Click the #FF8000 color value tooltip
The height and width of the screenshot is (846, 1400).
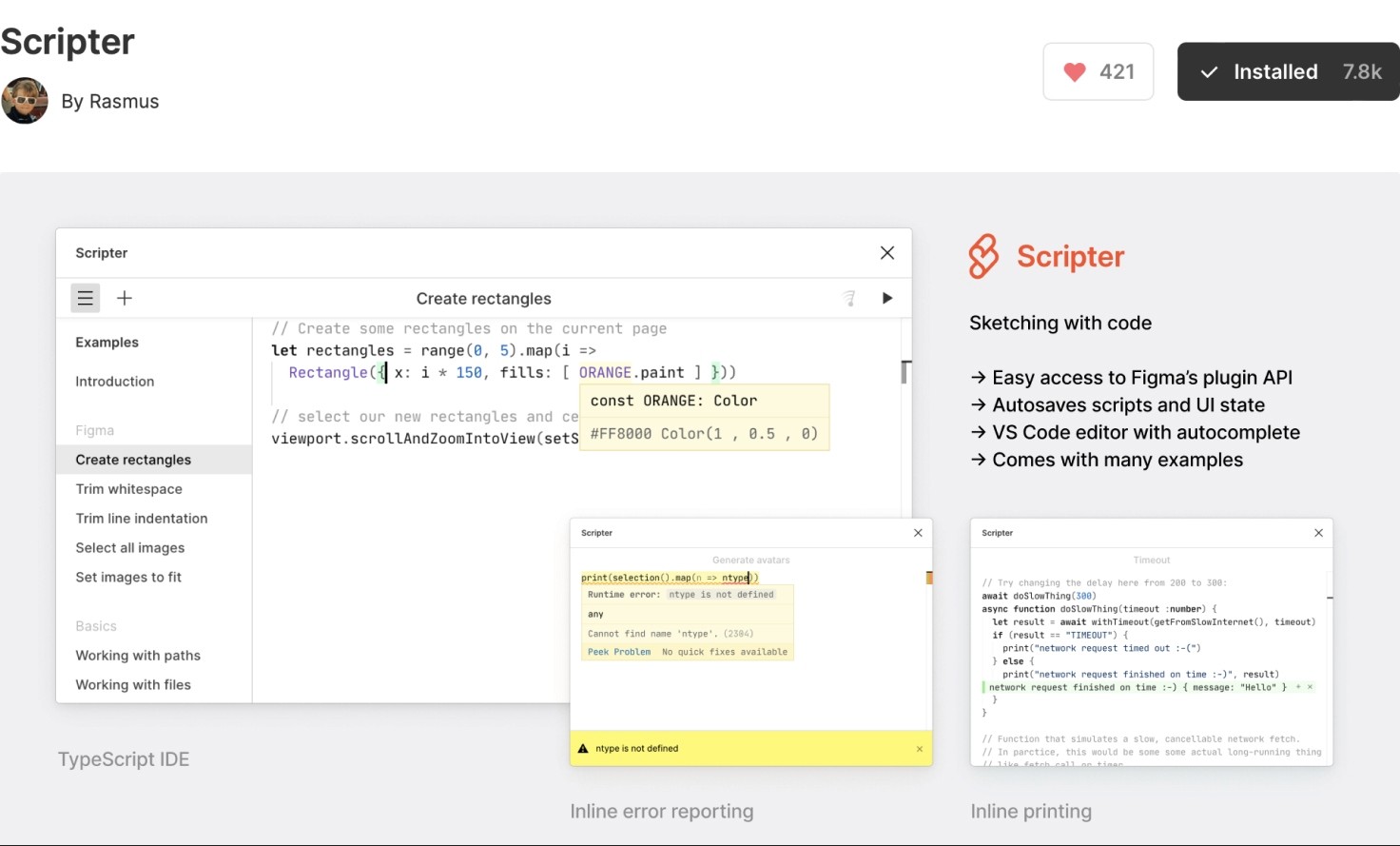pyautogui.click(x=704, y=434)
